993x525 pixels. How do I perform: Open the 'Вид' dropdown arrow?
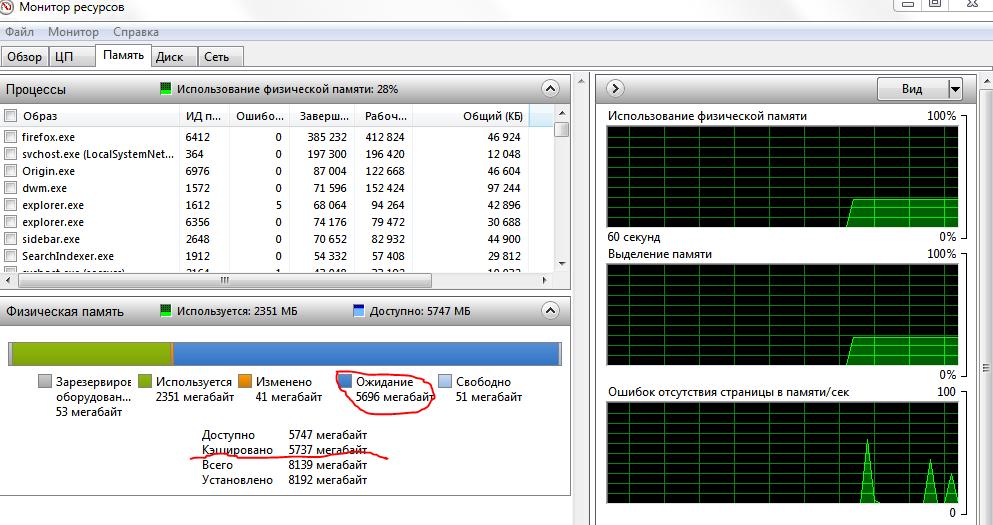[x=955, y=89]
